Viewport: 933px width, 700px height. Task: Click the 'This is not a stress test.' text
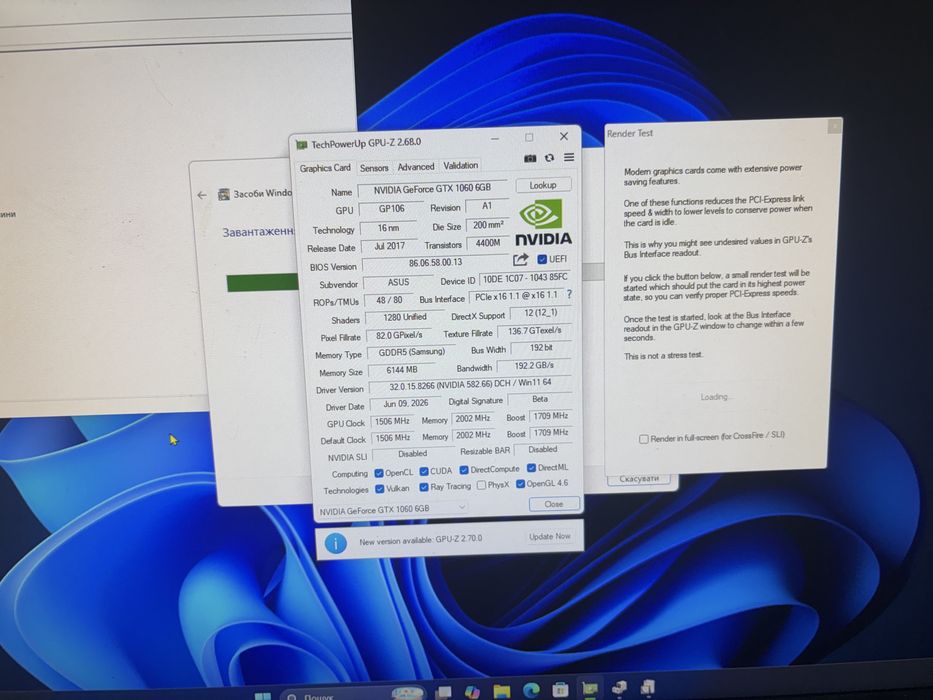coord(663,356)
